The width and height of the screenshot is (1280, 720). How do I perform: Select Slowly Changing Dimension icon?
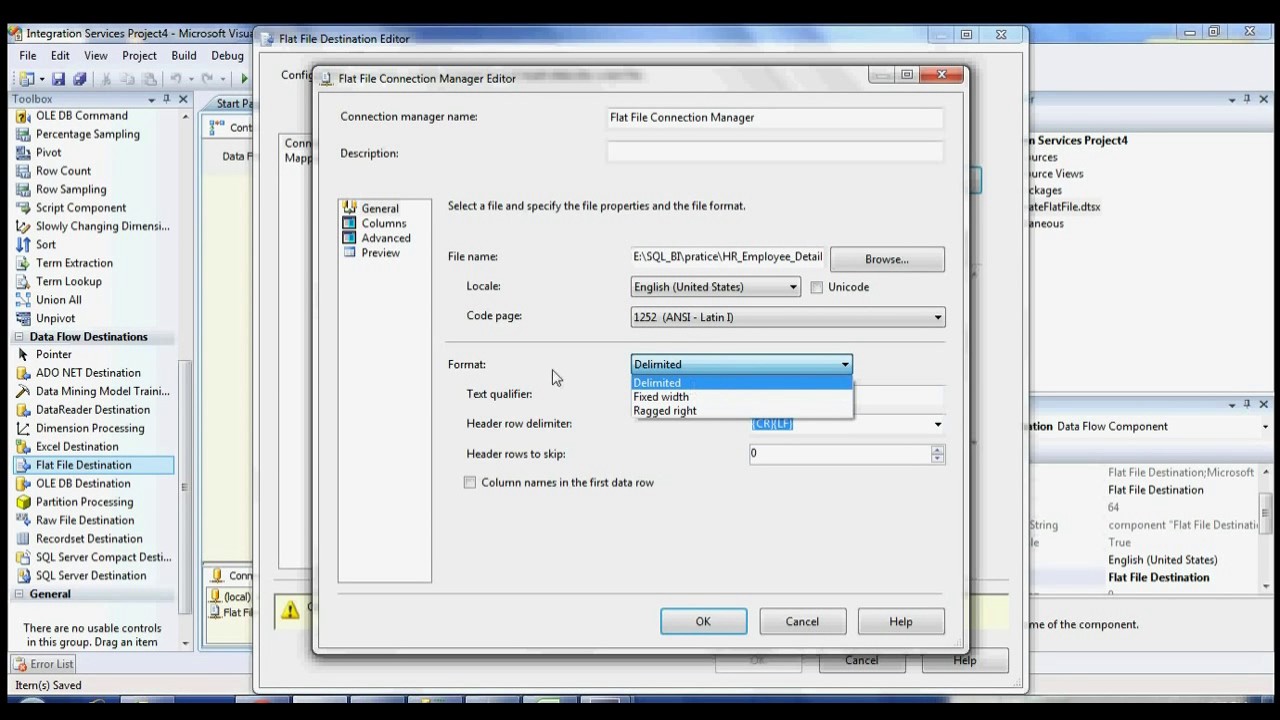24,226
